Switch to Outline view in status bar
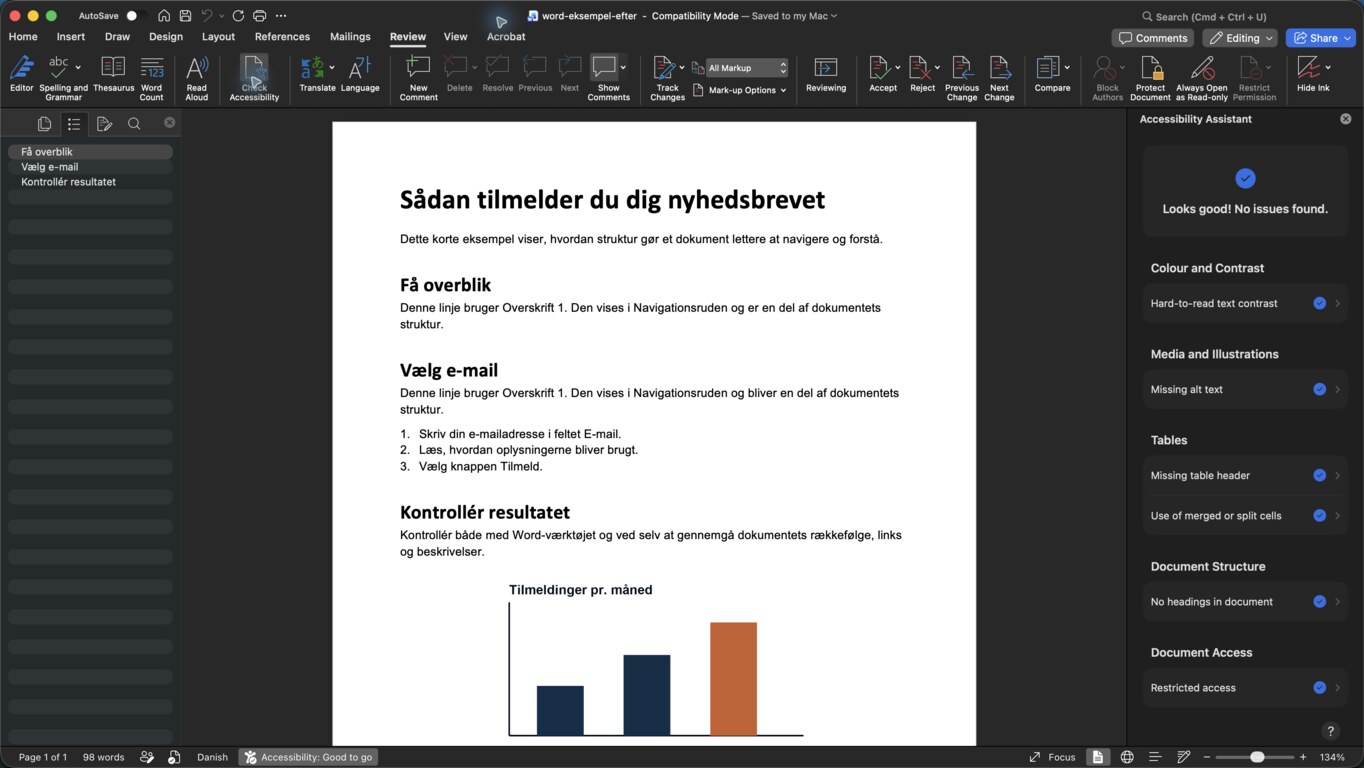Image resolution: width=1364 pixels, height=768 pixels. 1155,757
